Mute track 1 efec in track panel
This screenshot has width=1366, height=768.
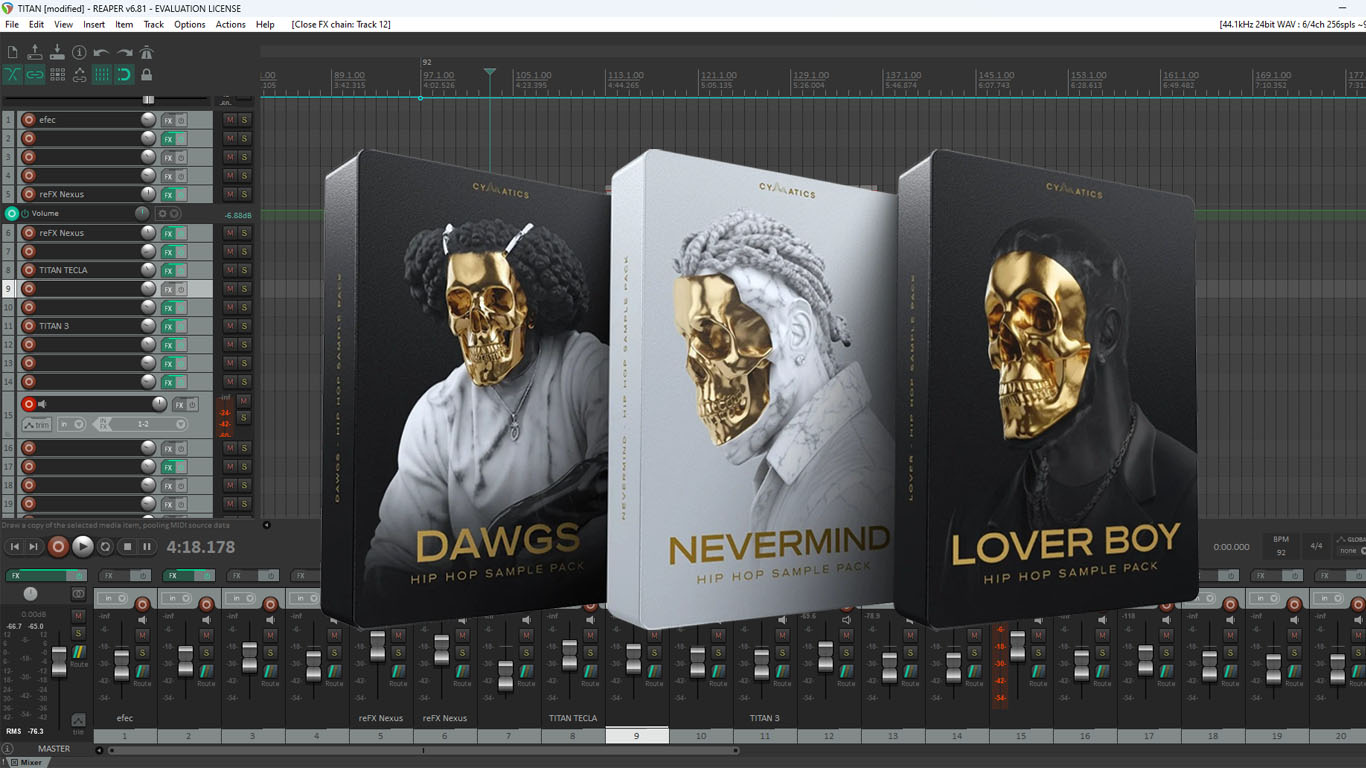pos(230,120)
